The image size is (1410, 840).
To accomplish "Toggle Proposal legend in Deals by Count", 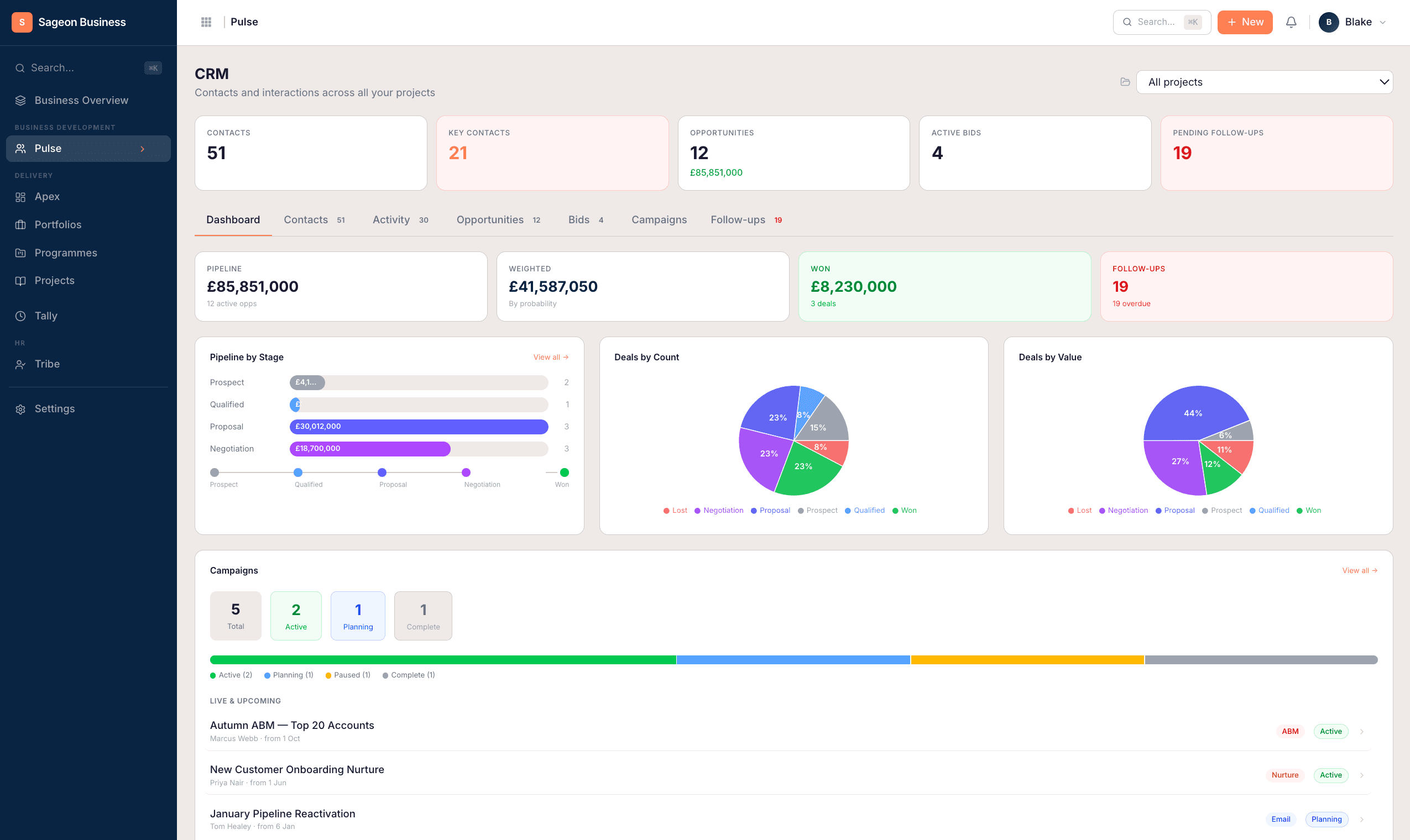I will tap(770, 511).
